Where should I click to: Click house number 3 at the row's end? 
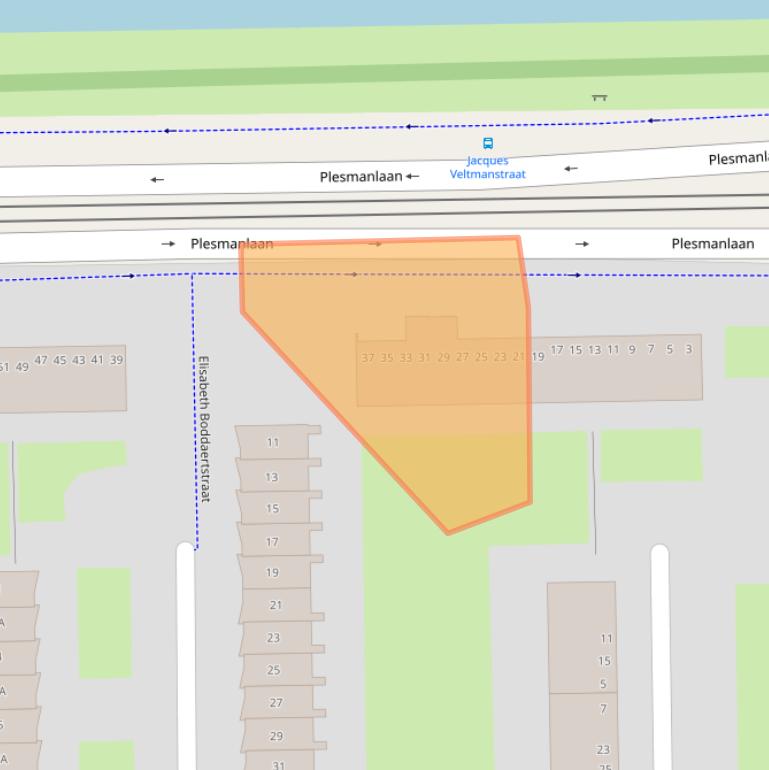point(688,349)
